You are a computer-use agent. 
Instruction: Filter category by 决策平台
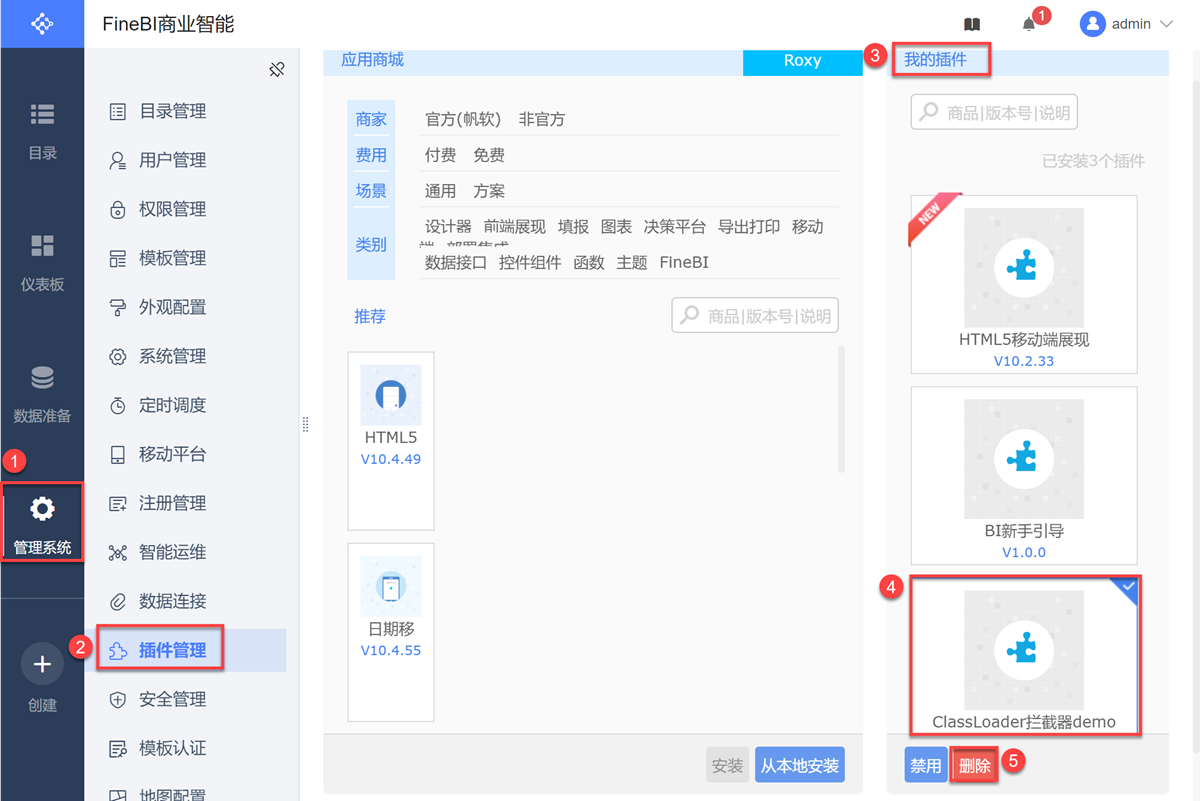(675, 227)
